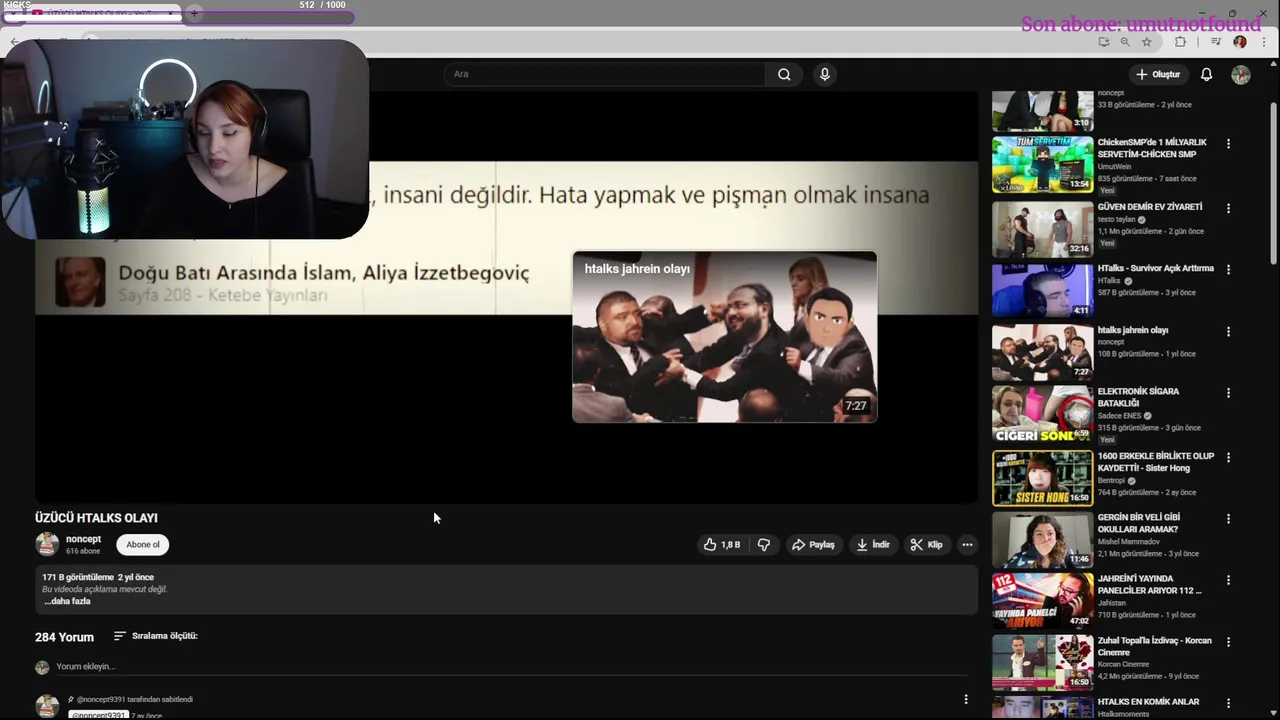Open more actions ellipsis beside Klip
This screenshot has width=1280, height=720.
967,545
